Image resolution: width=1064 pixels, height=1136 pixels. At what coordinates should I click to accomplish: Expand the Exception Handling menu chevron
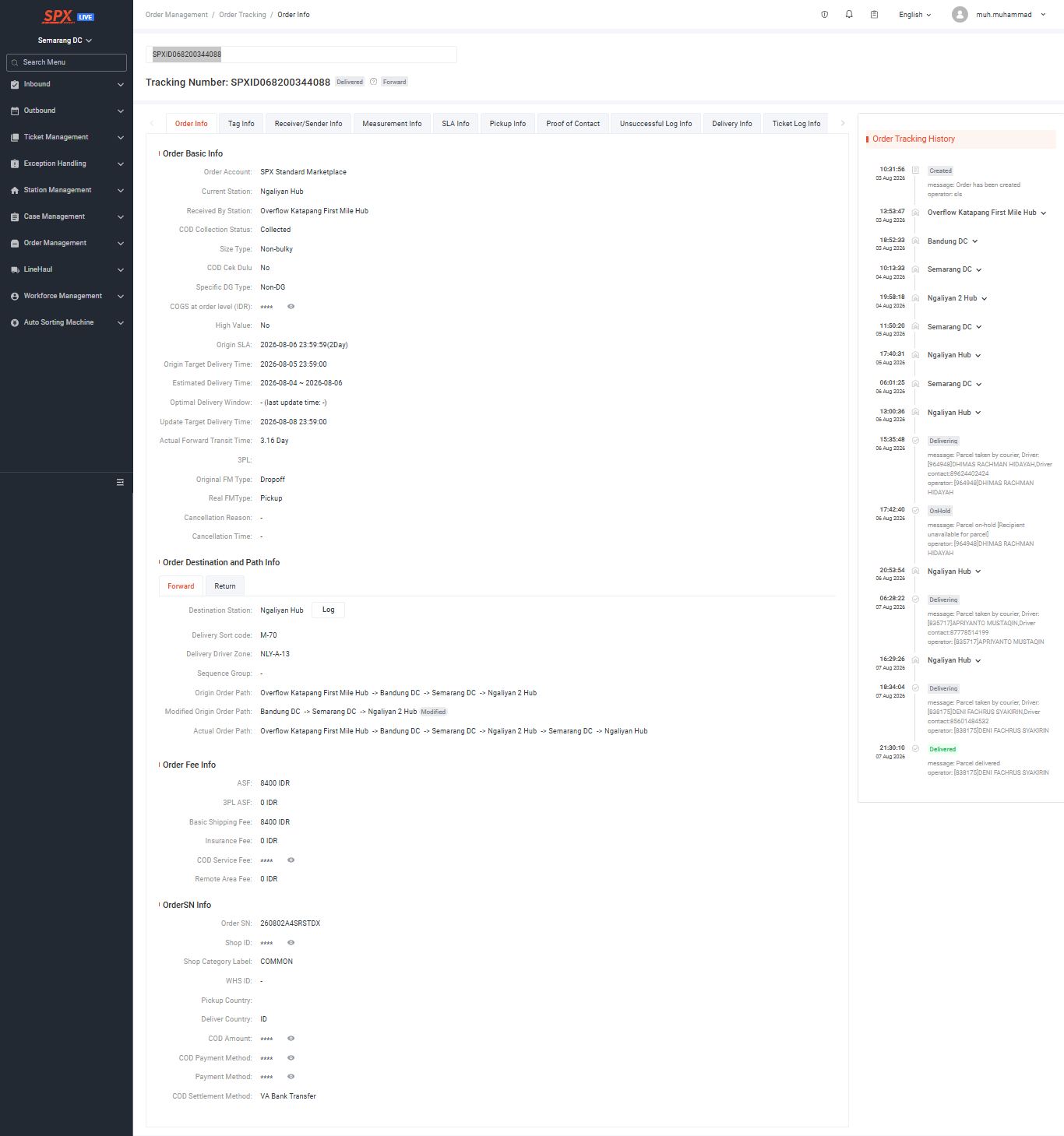121,164
